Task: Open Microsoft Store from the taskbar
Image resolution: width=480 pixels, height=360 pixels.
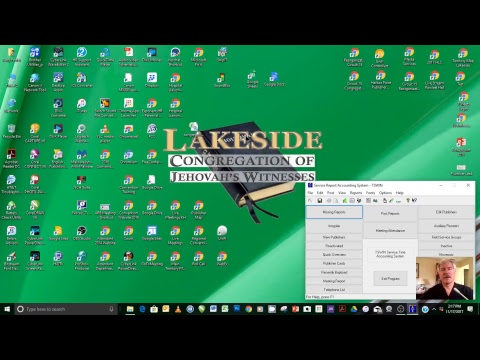Action: pyautogui.click(x=154, y=309)
